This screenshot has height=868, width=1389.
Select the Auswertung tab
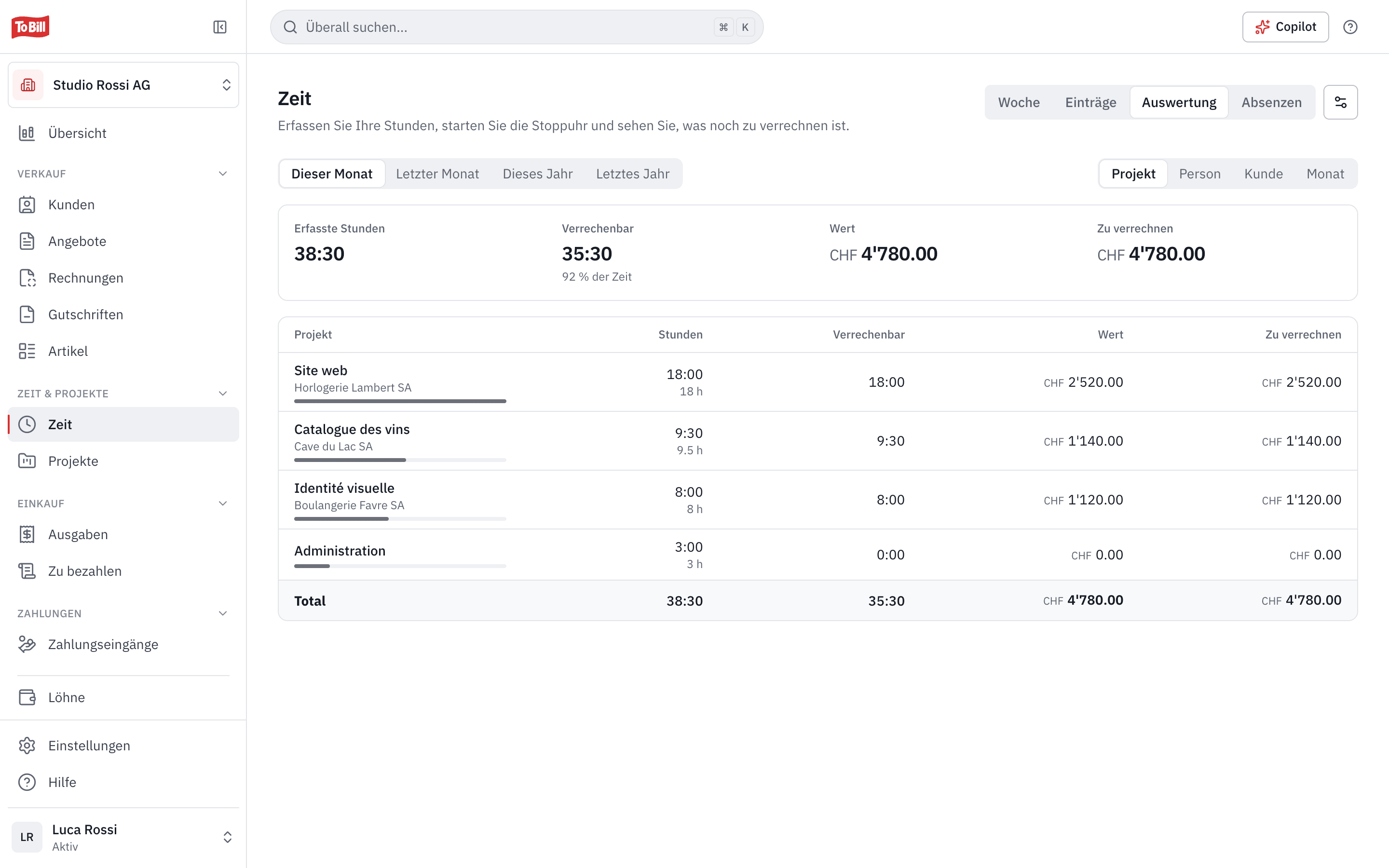point(1179,102)
